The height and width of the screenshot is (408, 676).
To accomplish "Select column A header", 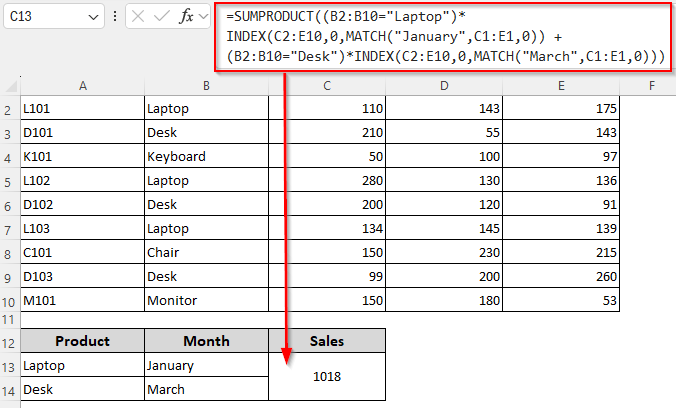I will tap(83, 86).
